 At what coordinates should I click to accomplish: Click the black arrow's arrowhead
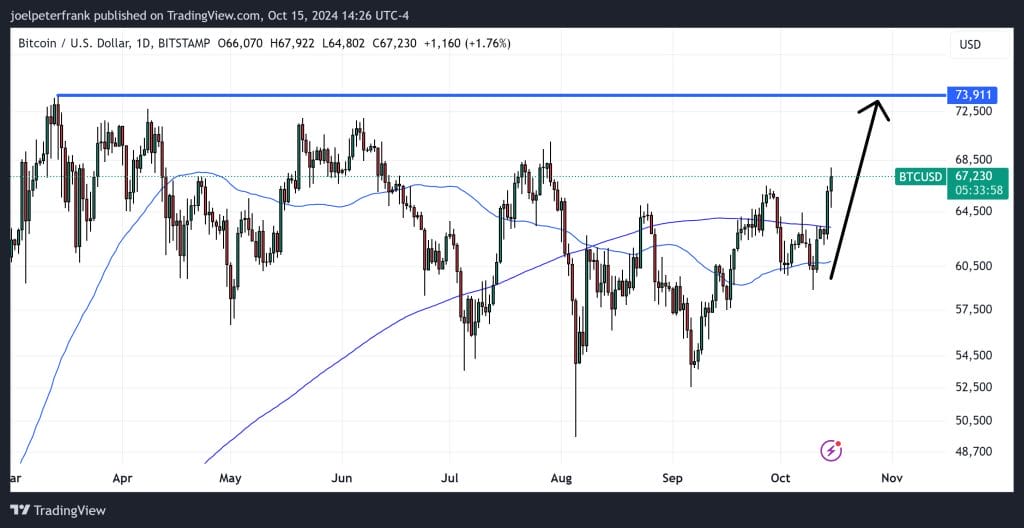point(877,108)
